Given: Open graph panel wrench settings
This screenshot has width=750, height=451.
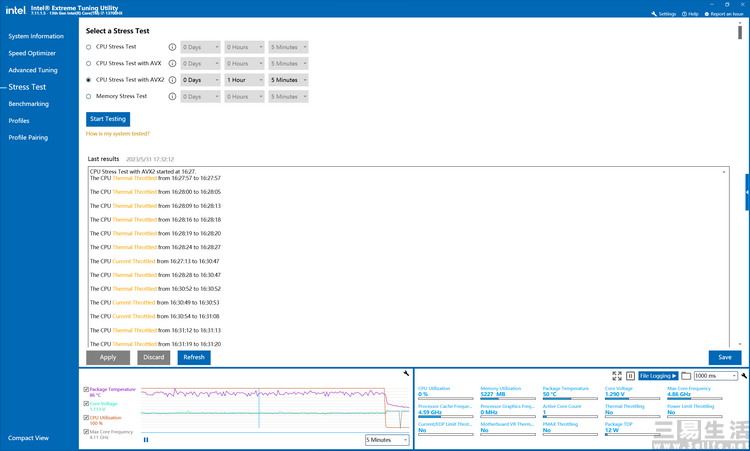Looking at the screenshot, I should click(406, 374).
